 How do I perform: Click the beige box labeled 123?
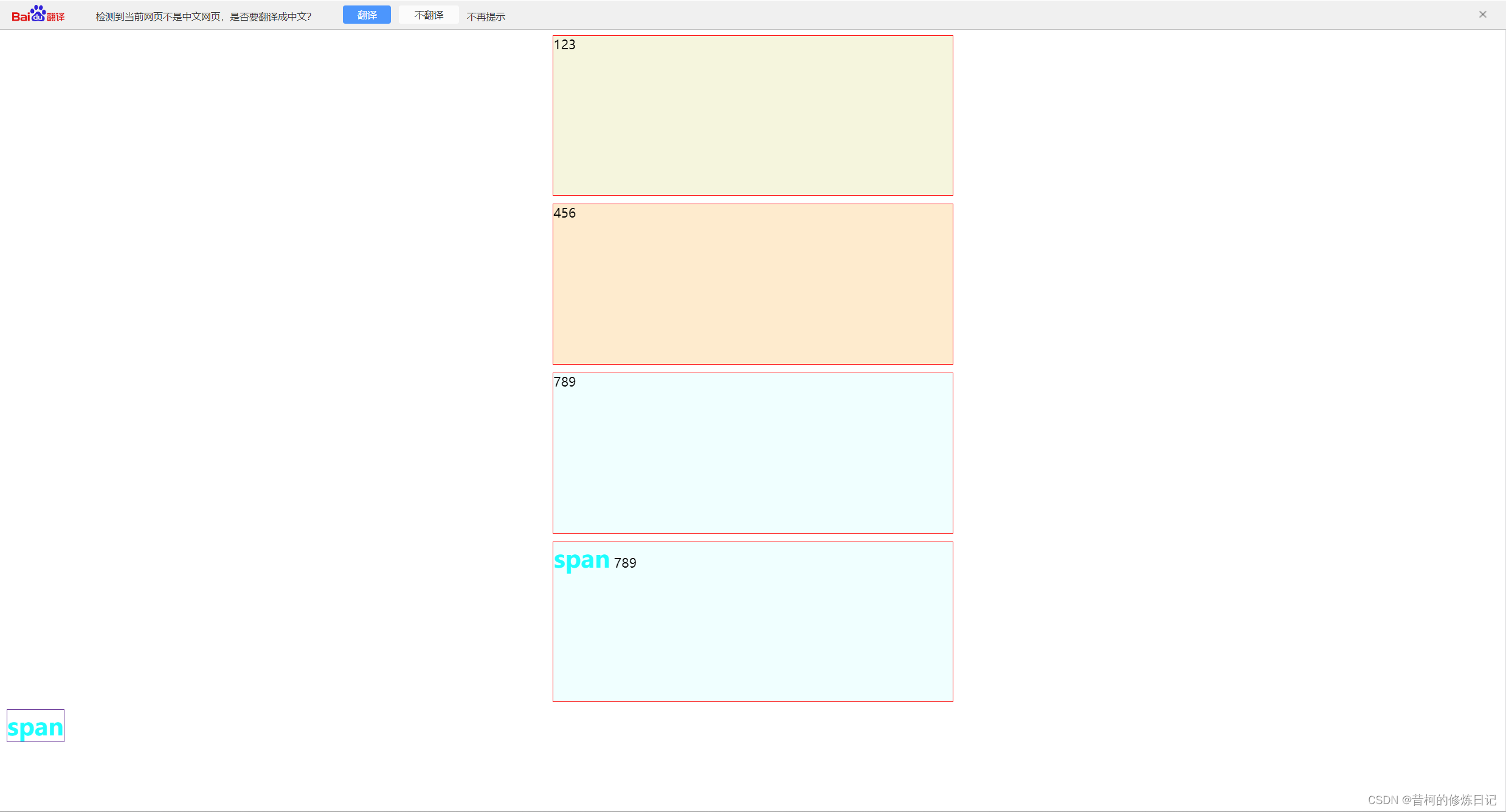pyautogui.click(x=752, y=115)
